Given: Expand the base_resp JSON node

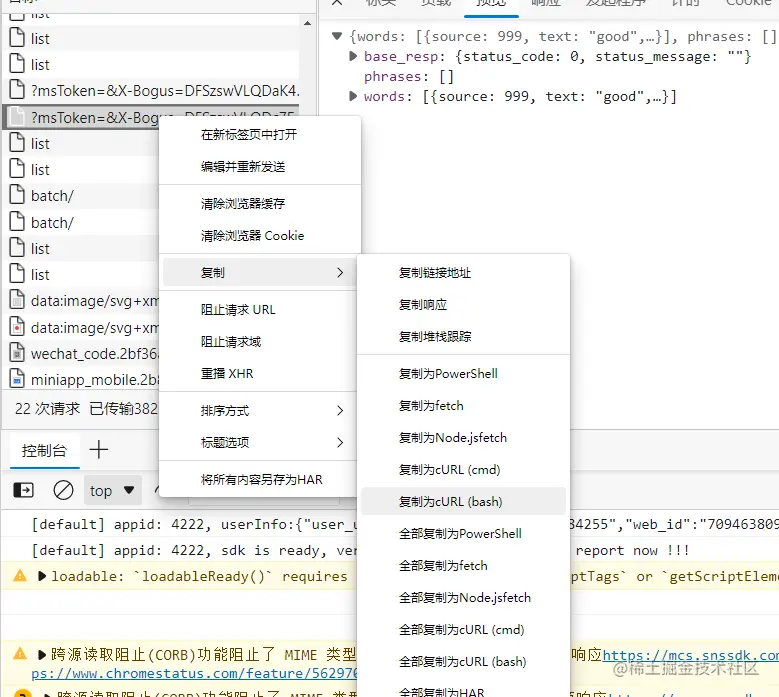Looking at the screenshot, I should tap(353, 56).
